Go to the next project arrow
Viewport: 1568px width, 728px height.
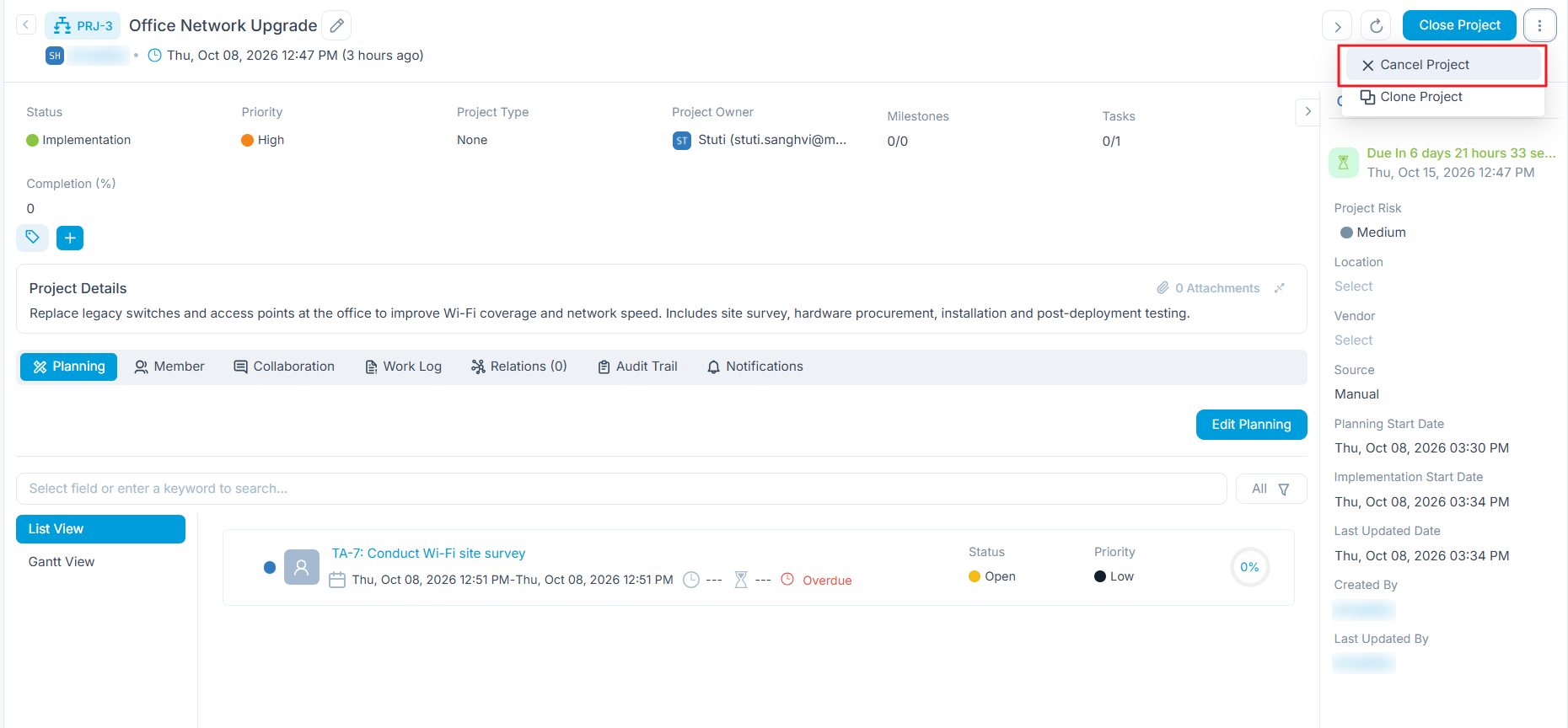1337,26
